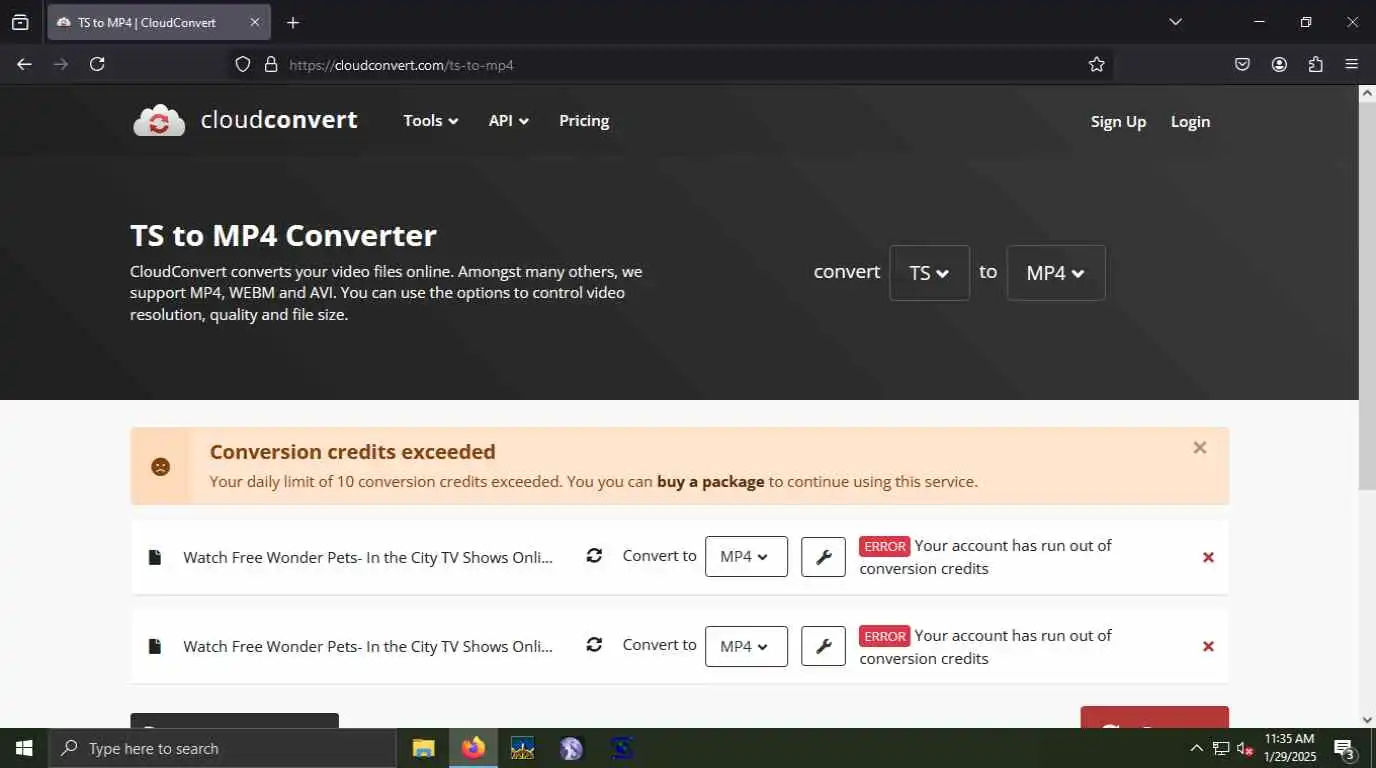
Task: Open a new browser tab
Action: (293, 22)
